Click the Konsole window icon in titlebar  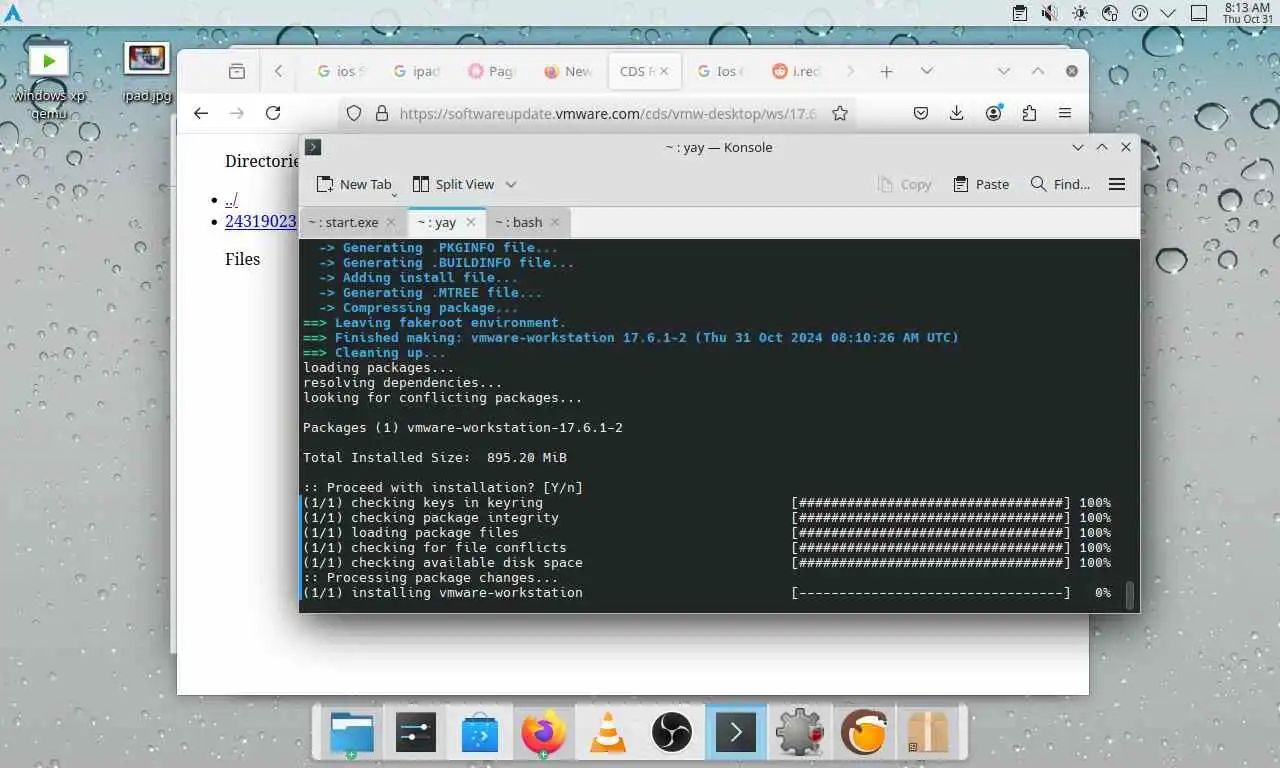(x=313, y=147)
